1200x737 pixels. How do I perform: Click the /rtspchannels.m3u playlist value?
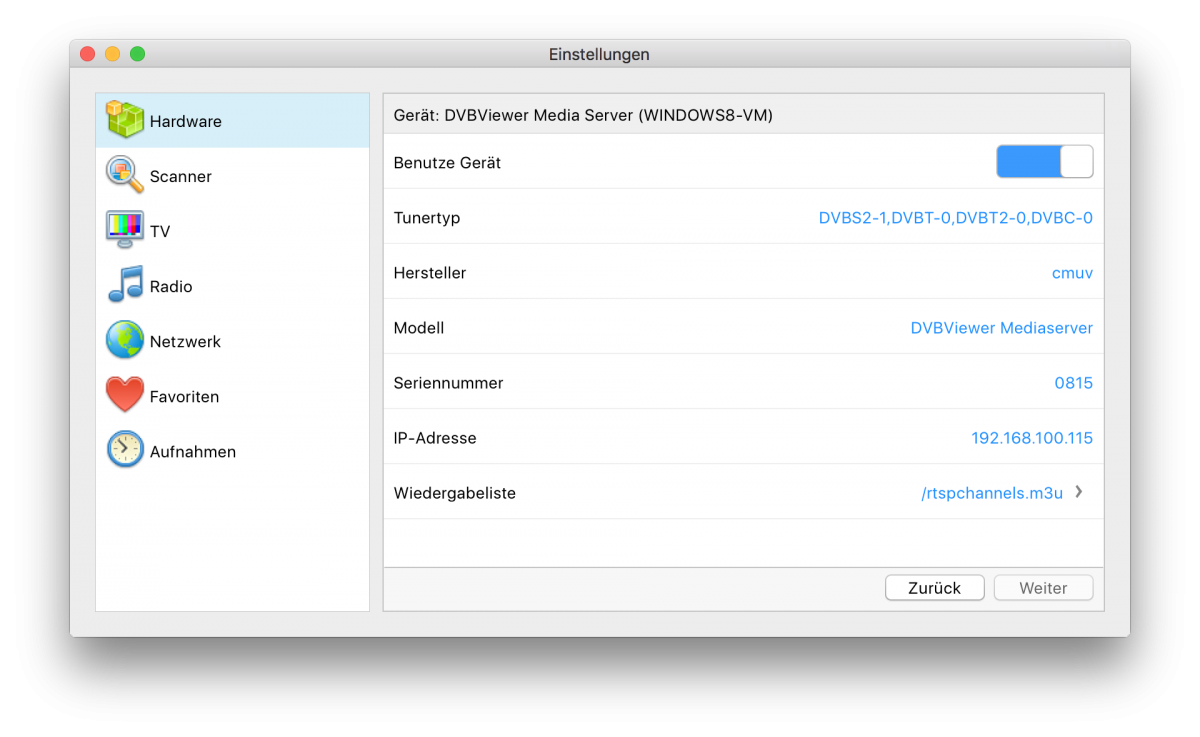click(x=992, y=493)
